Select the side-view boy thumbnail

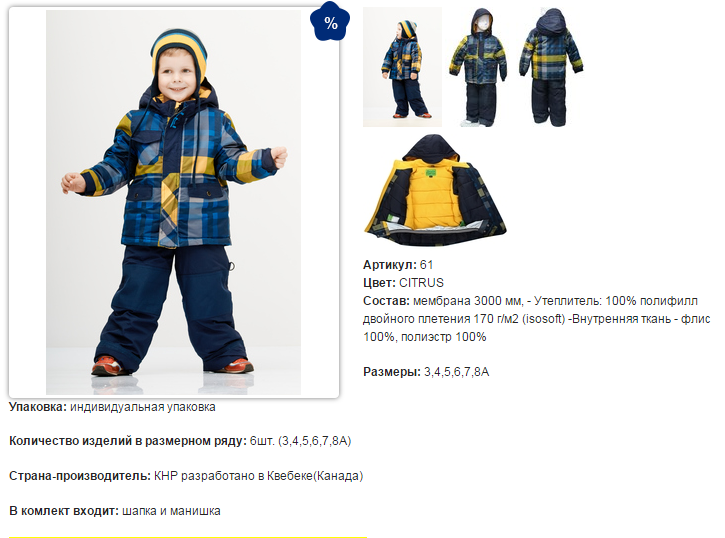(402, 67)
